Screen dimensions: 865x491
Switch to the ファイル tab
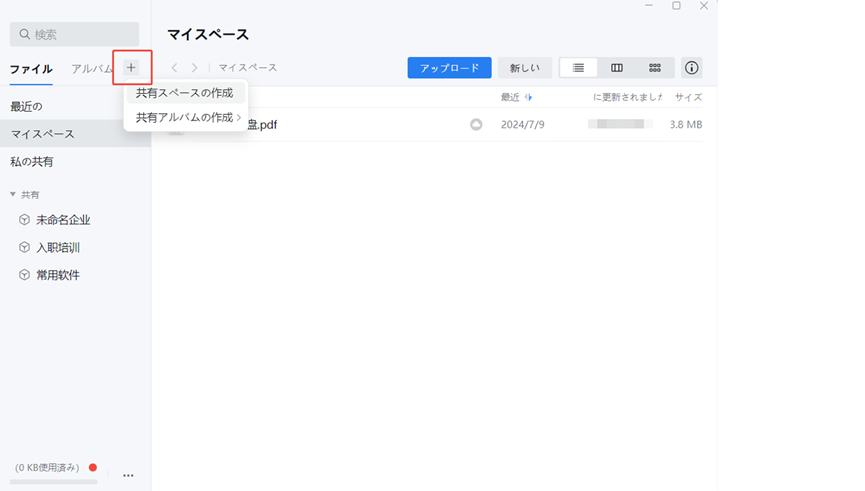31,69
